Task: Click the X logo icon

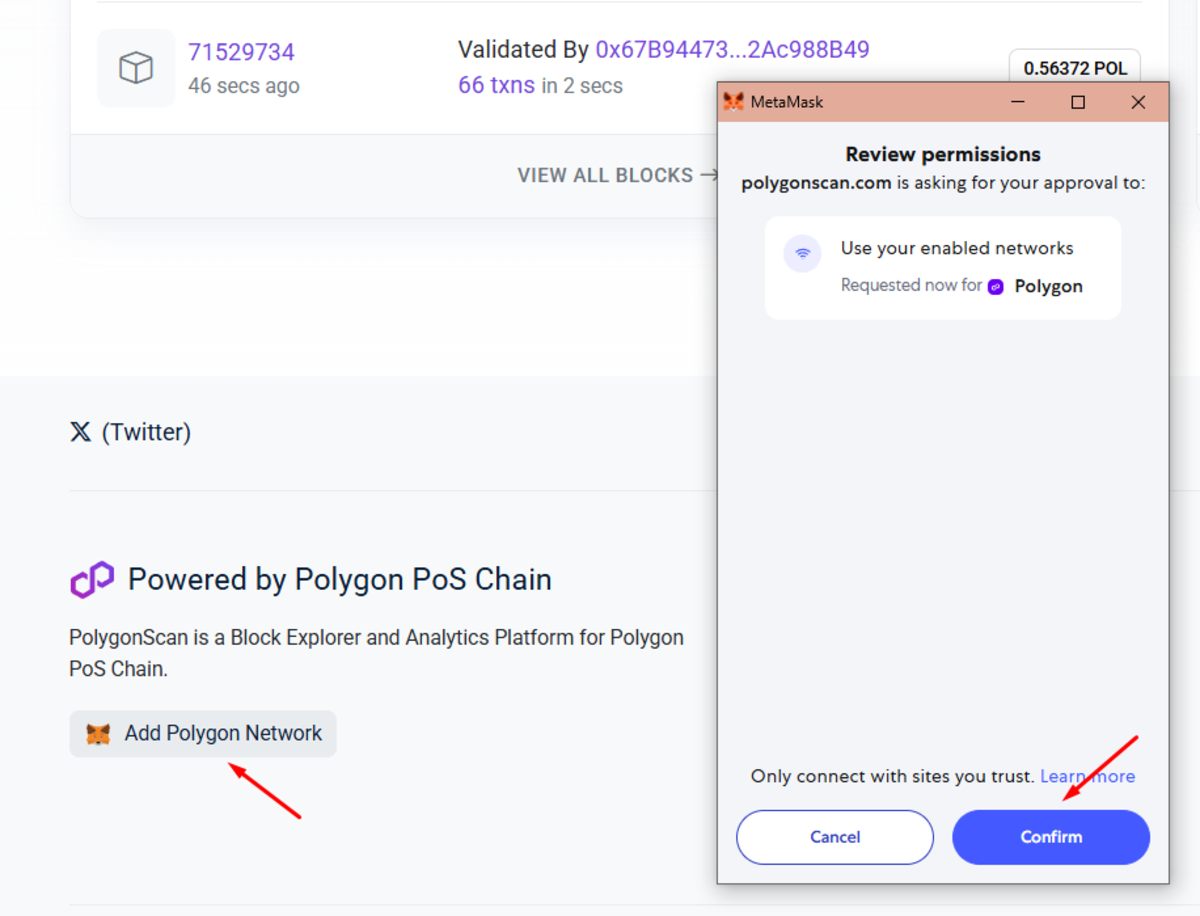Action: click(x=80, y=432)
